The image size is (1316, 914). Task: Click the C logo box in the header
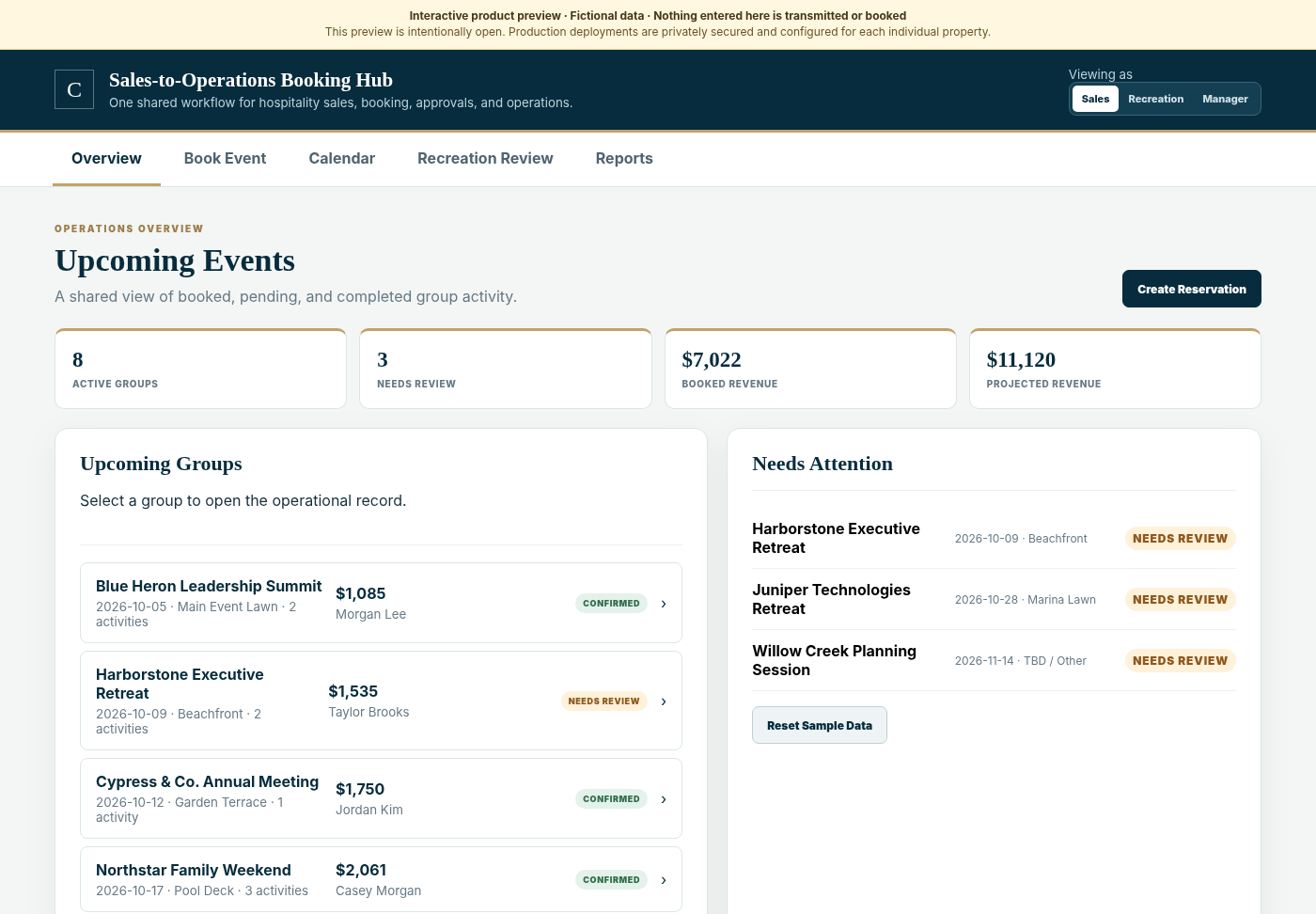[x=74, y=89]
